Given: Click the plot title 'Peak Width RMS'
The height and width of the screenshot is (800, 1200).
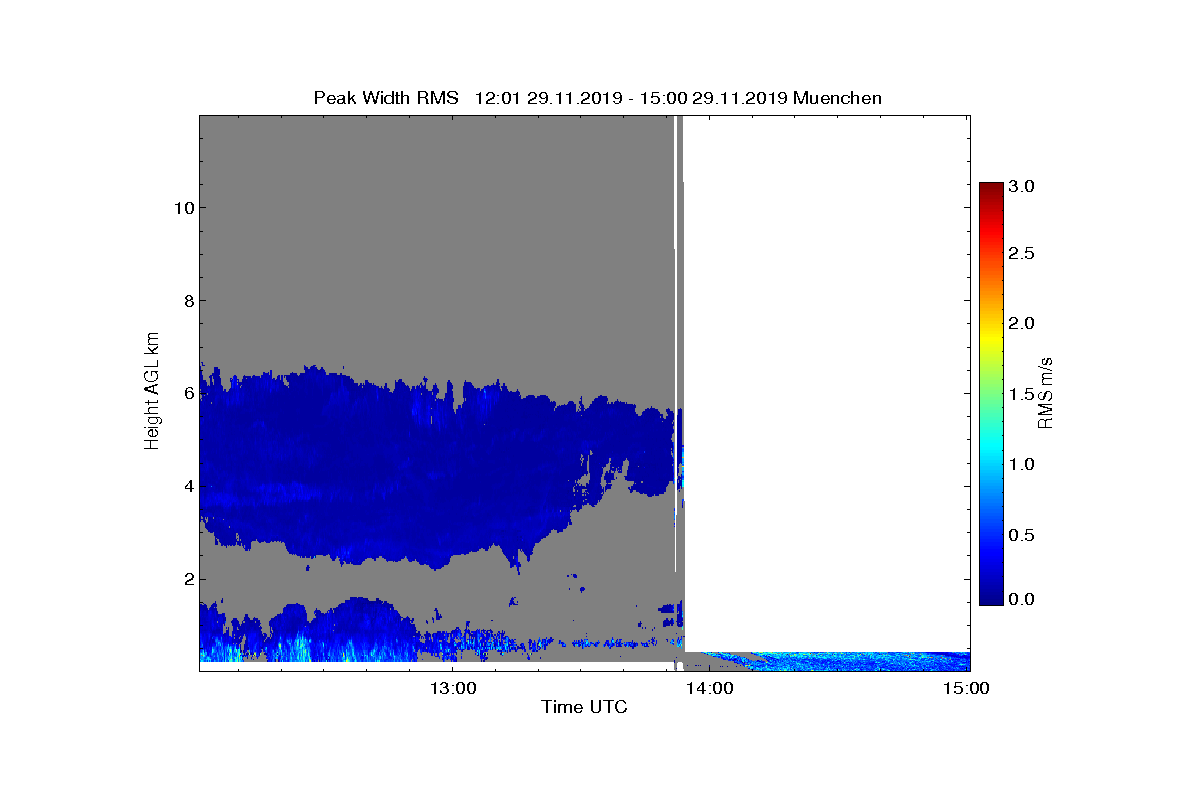Looking at the screenshot, I should click(386, 98).
